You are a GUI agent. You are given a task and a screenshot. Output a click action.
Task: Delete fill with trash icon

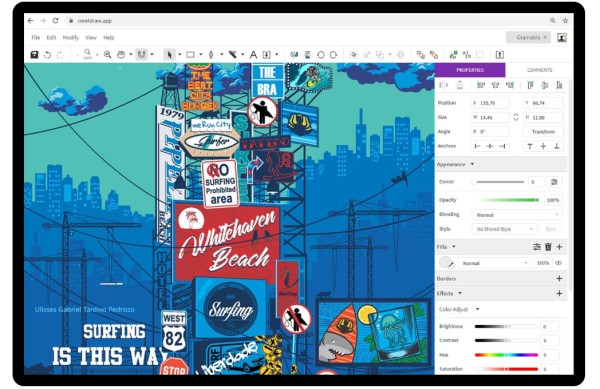click(x=548, y=247)
